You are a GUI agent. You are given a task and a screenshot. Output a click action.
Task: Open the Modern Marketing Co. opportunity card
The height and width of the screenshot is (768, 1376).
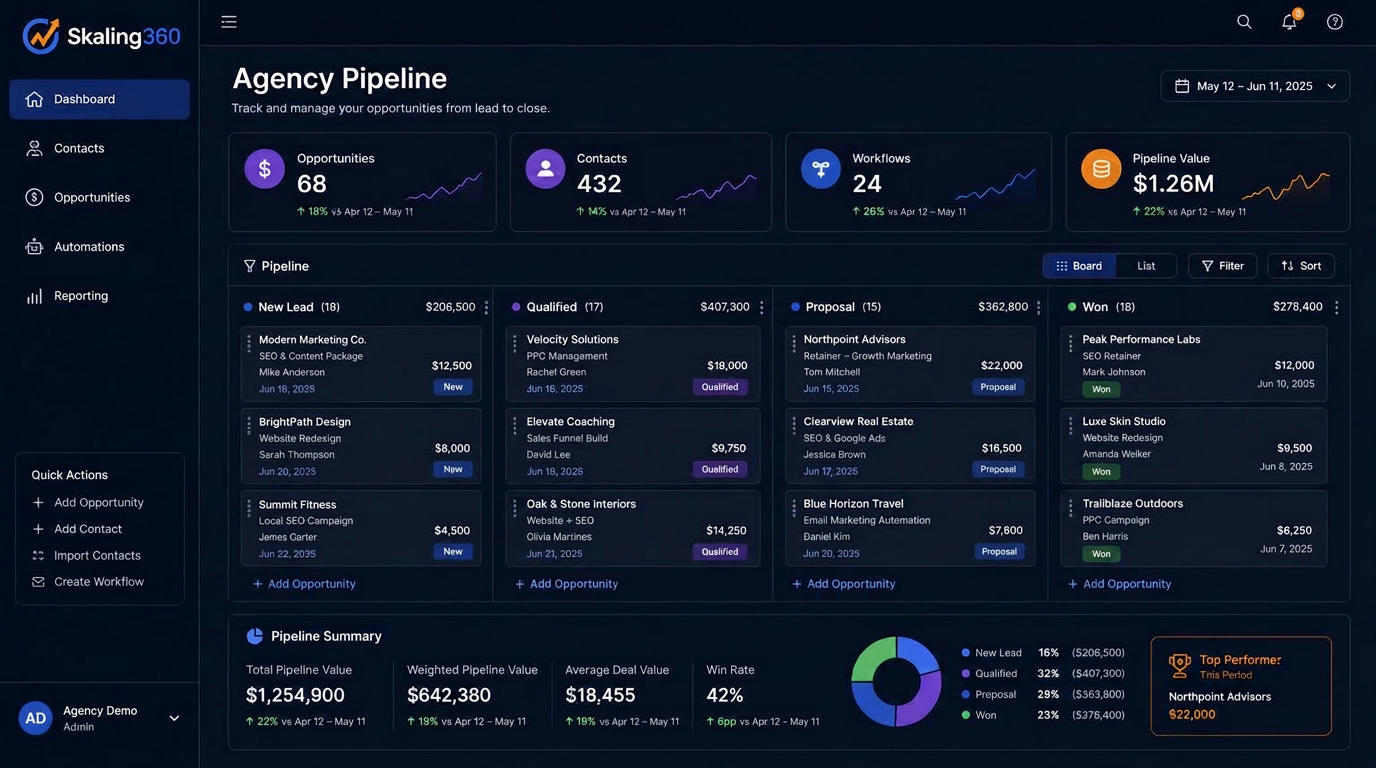pyautogui.click(x=361, y=365)
